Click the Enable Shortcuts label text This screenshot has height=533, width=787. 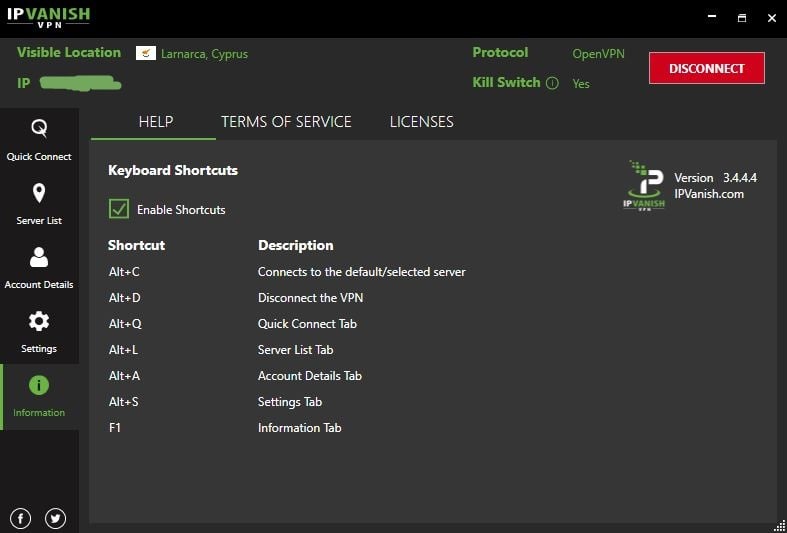(x=181, y=210)
